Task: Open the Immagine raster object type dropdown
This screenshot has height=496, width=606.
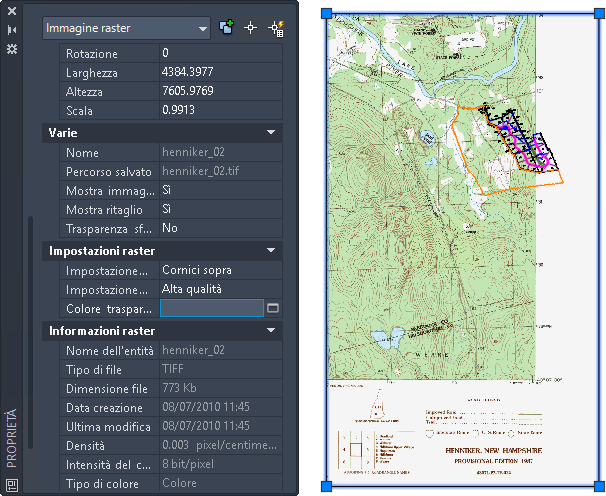Action: [126, 28]
